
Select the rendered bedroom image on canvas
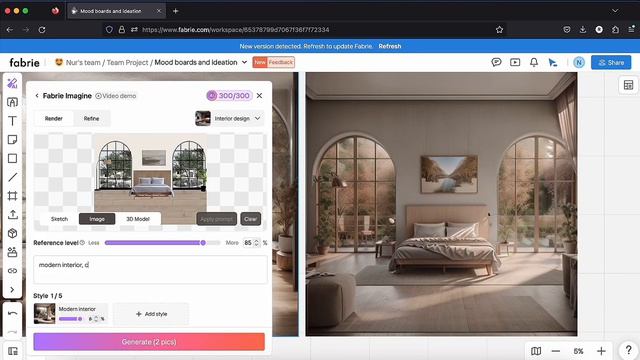click(x=441, y=204)
